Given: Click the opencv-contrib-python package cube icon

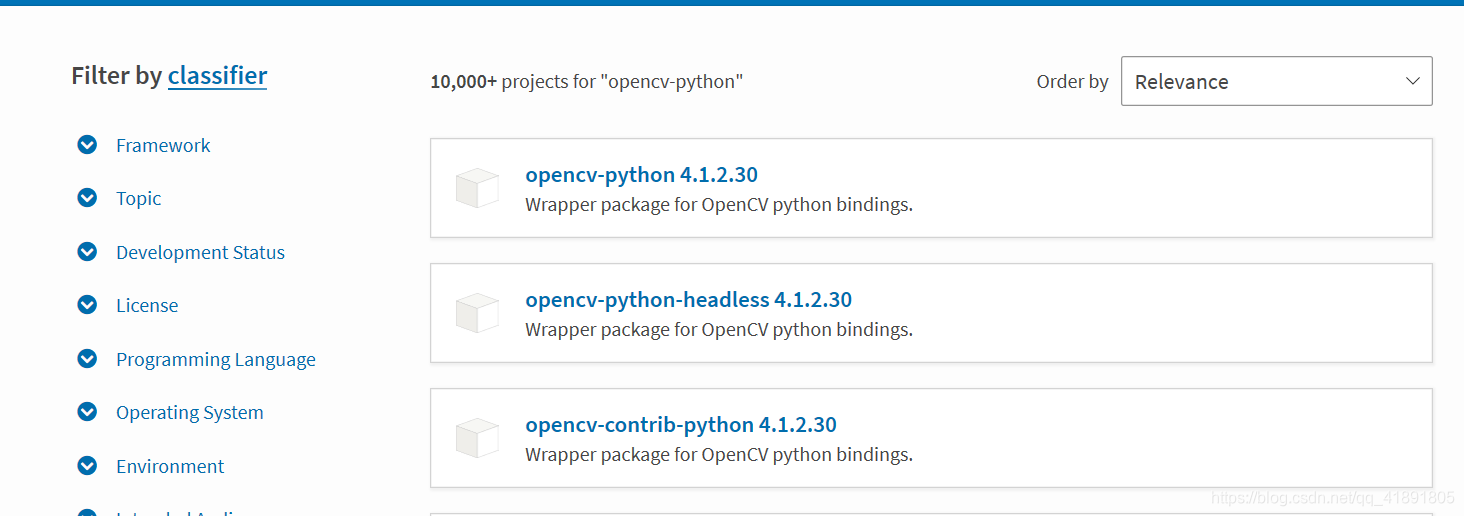Looking at the screenshot, I should coord(477,438).
